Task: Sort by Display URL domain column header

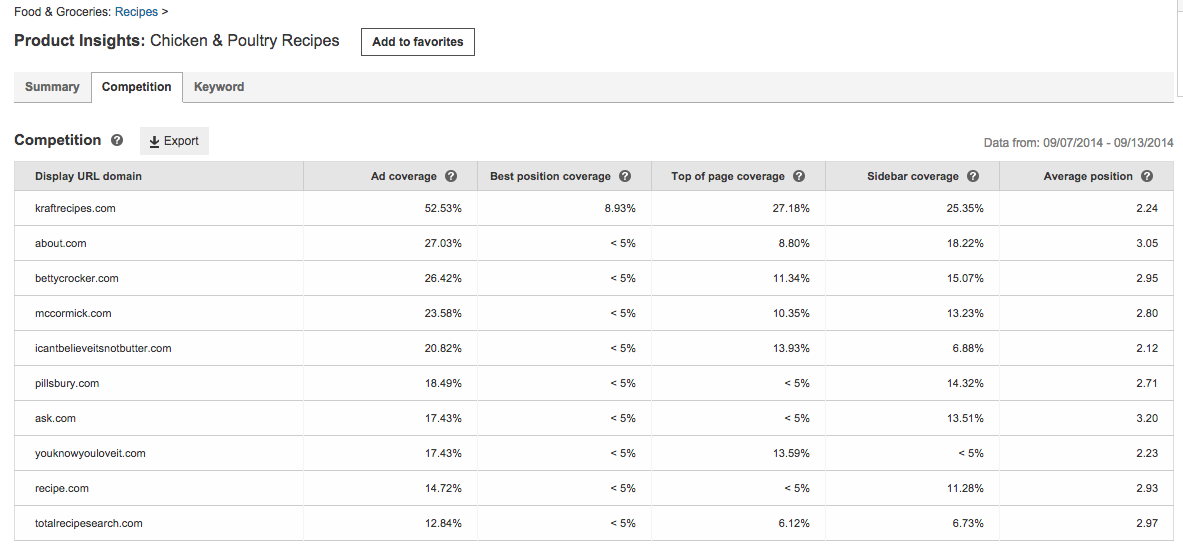Action: (88, 176)
